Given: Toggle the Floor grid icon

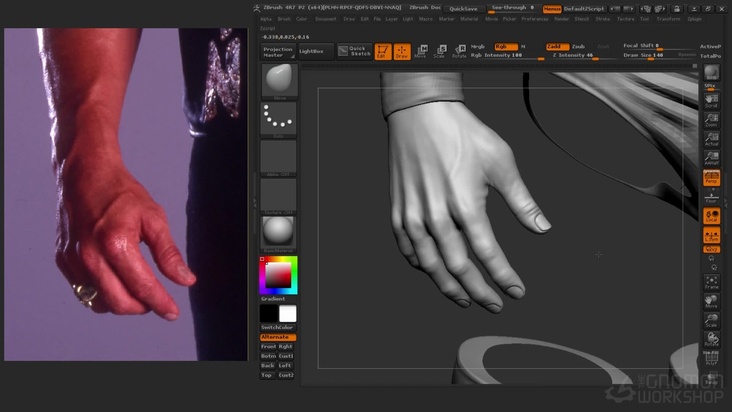Looking at the screenshot, I should click(x=711, y=197).
